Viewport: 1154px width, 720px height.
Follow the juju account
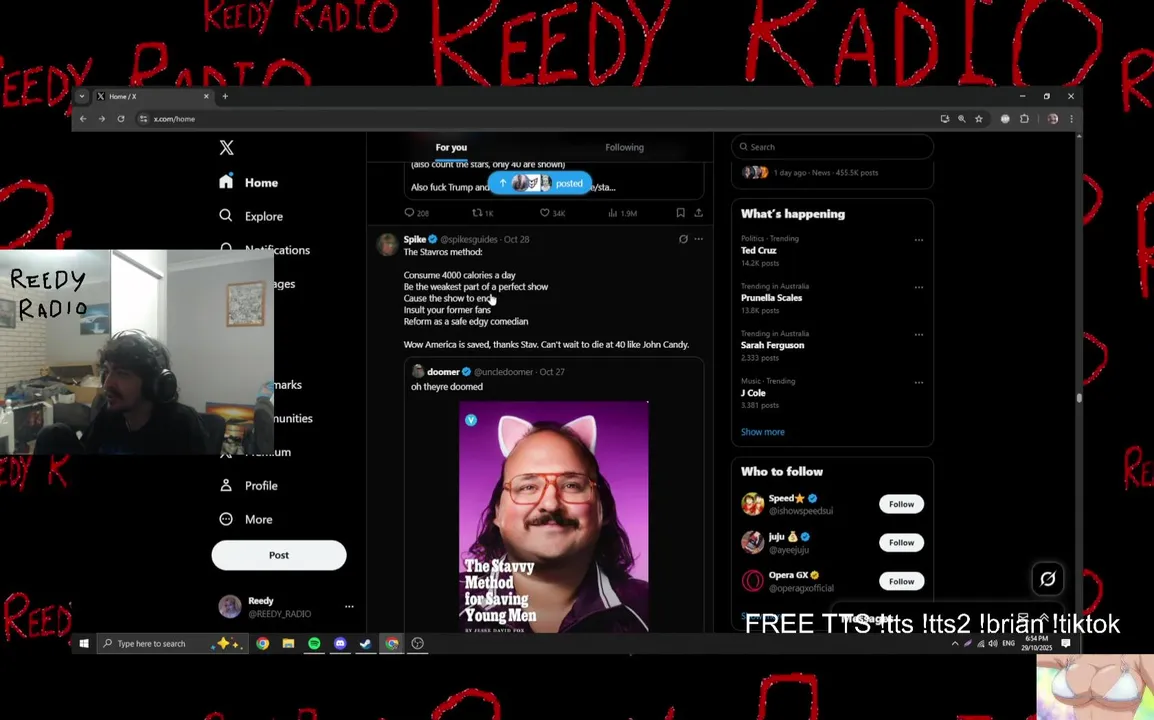901,543
